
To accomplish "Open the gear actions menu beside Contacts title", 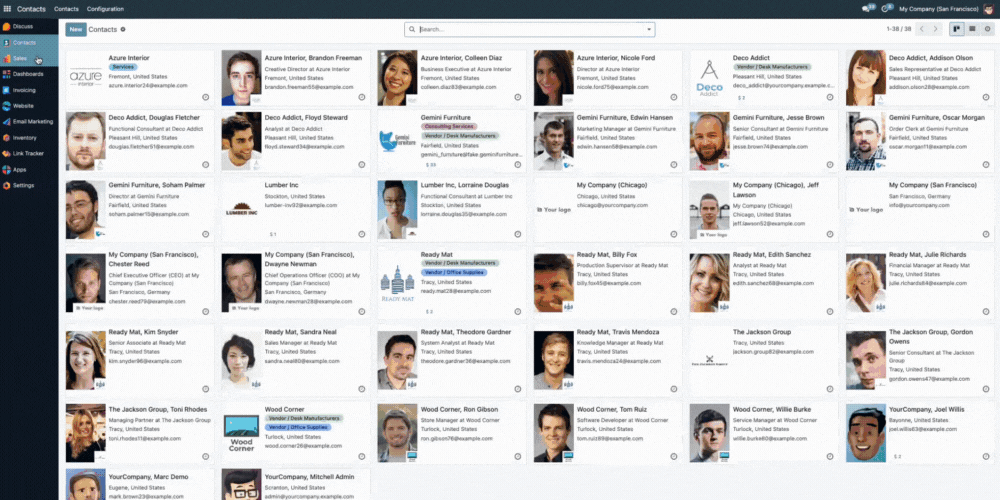I will [x=123, y=29].
